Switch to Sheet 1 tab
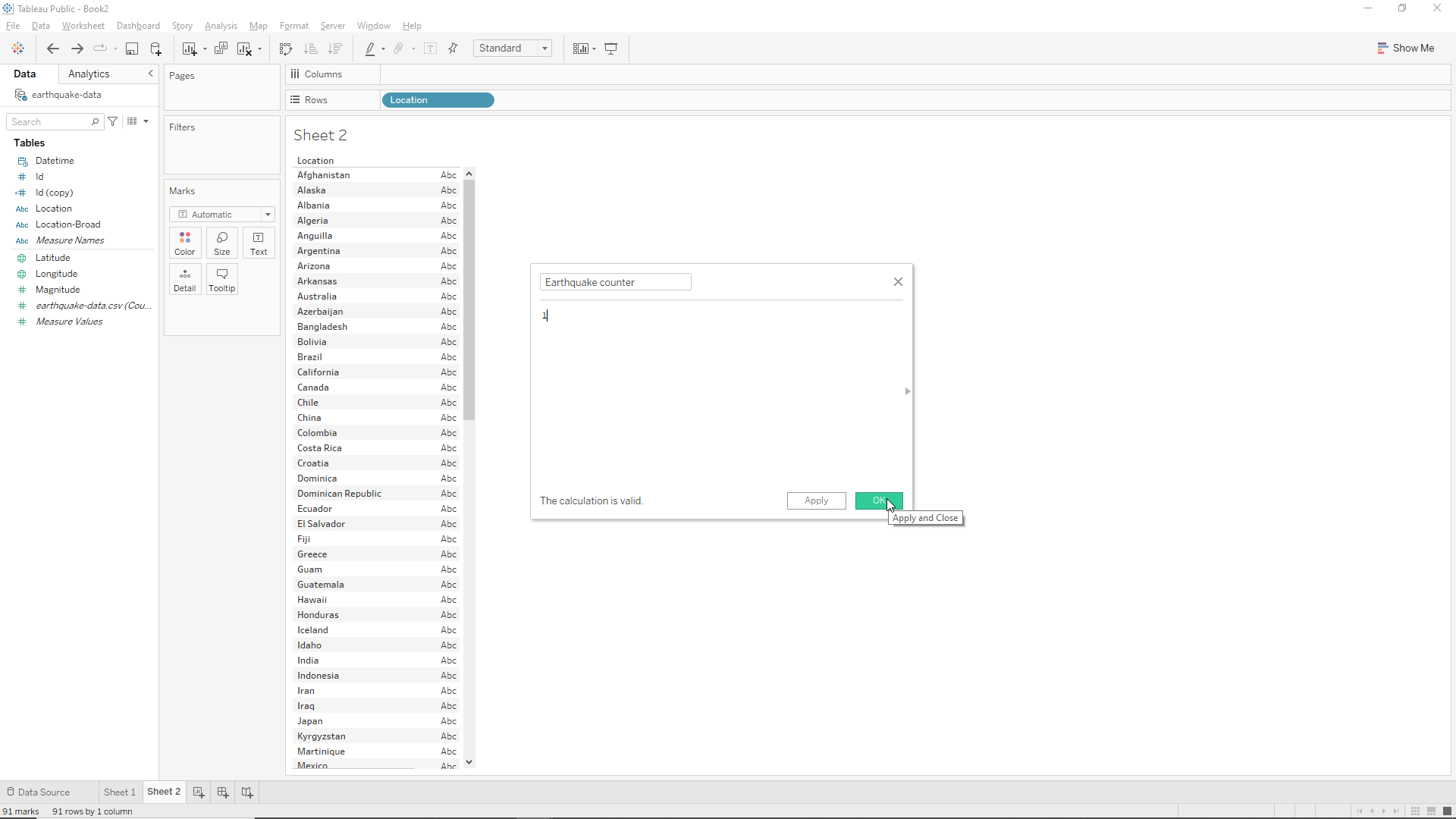Screen dimensions: 1456x819 coord(120,792)
